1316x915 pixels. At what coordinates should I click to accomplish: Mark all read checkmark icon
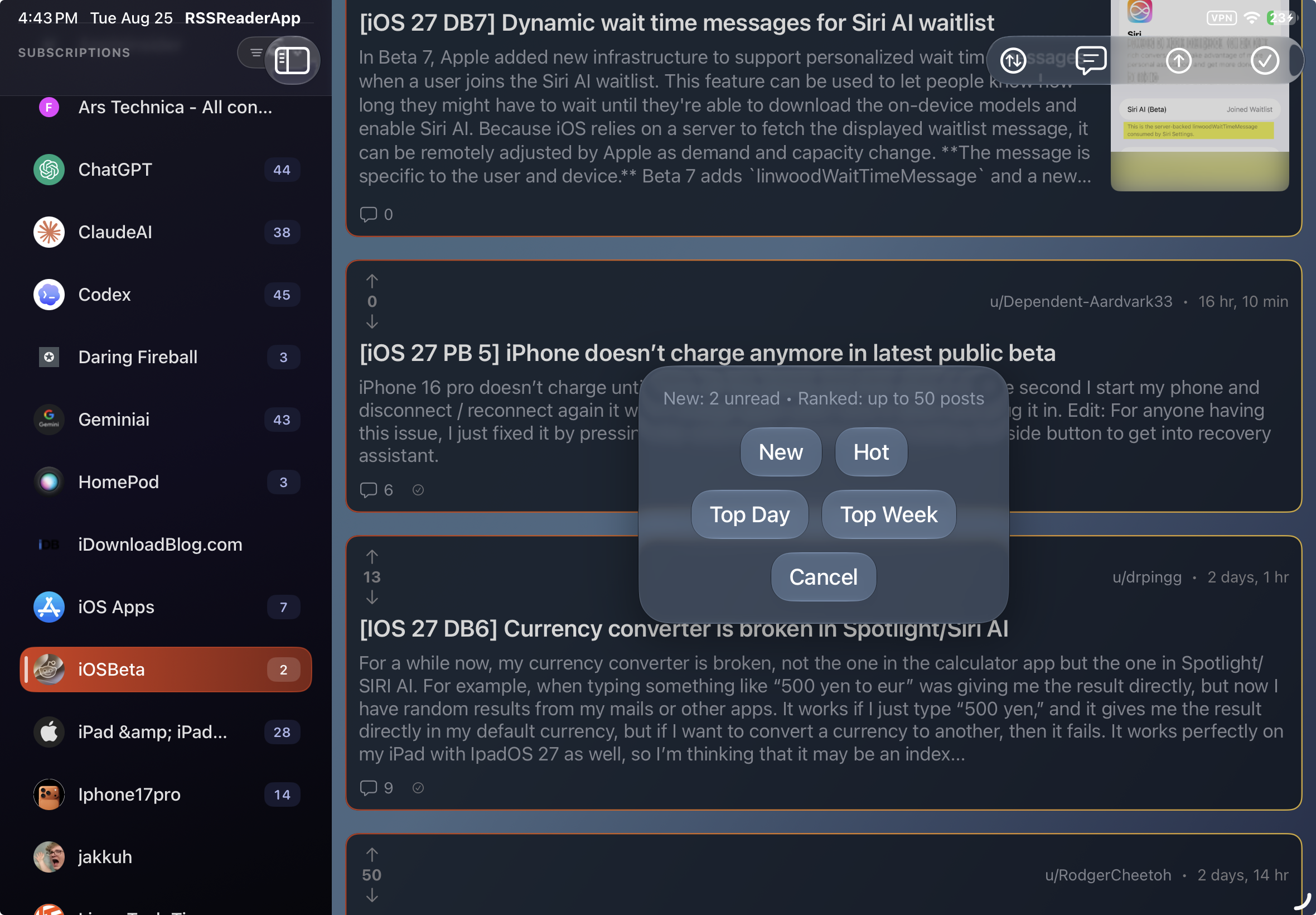1265,61
